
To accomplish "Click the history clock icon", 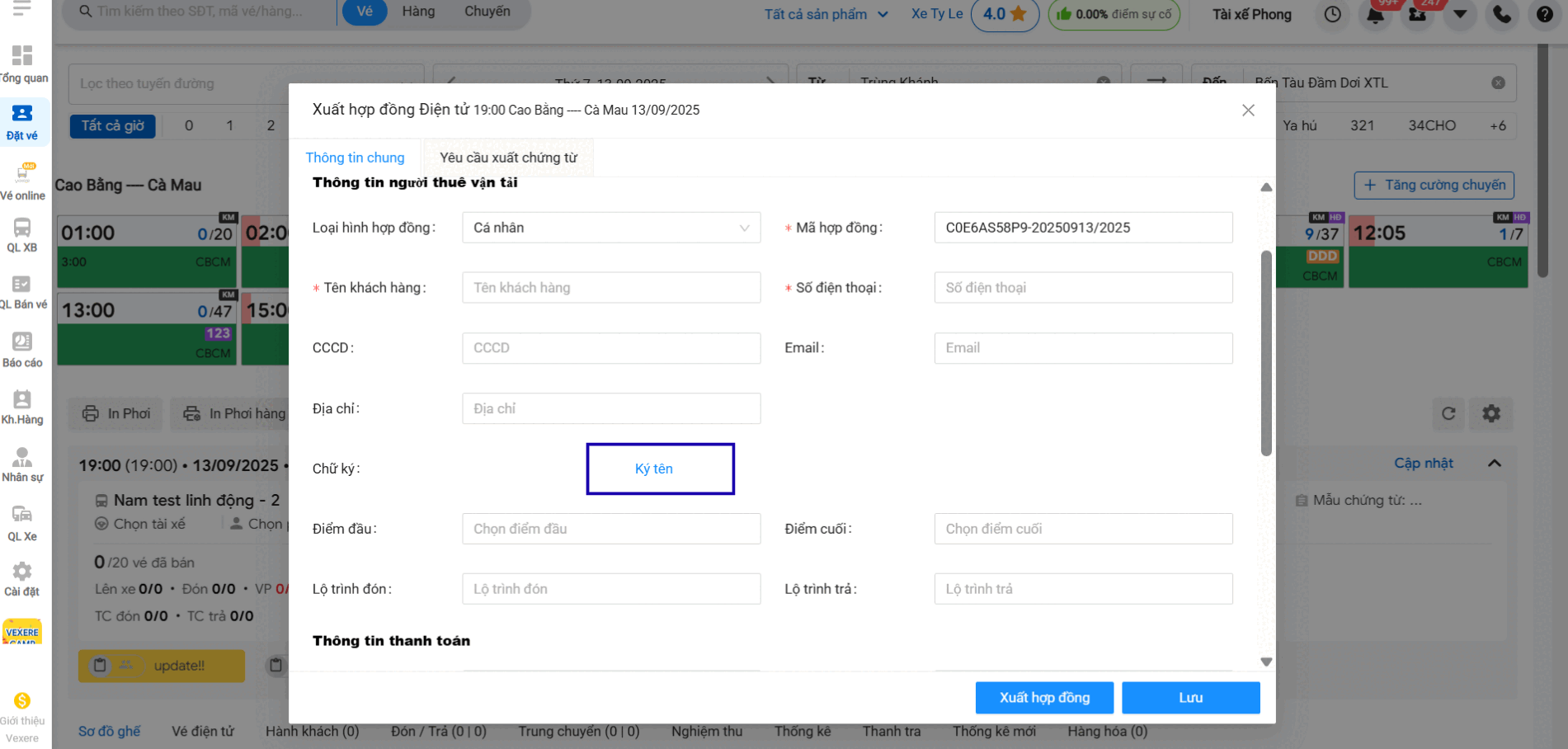I will click(1332, 15).
